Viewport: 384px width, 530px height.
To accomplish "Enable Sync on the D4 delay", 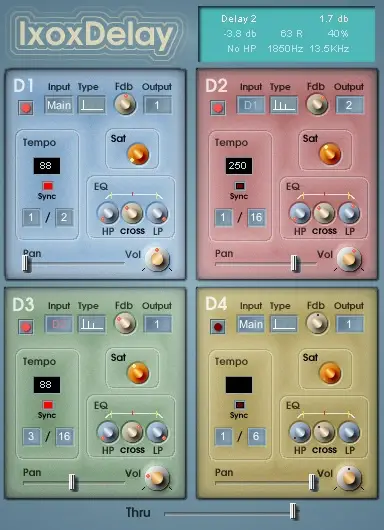I will (x=240, y=405).
